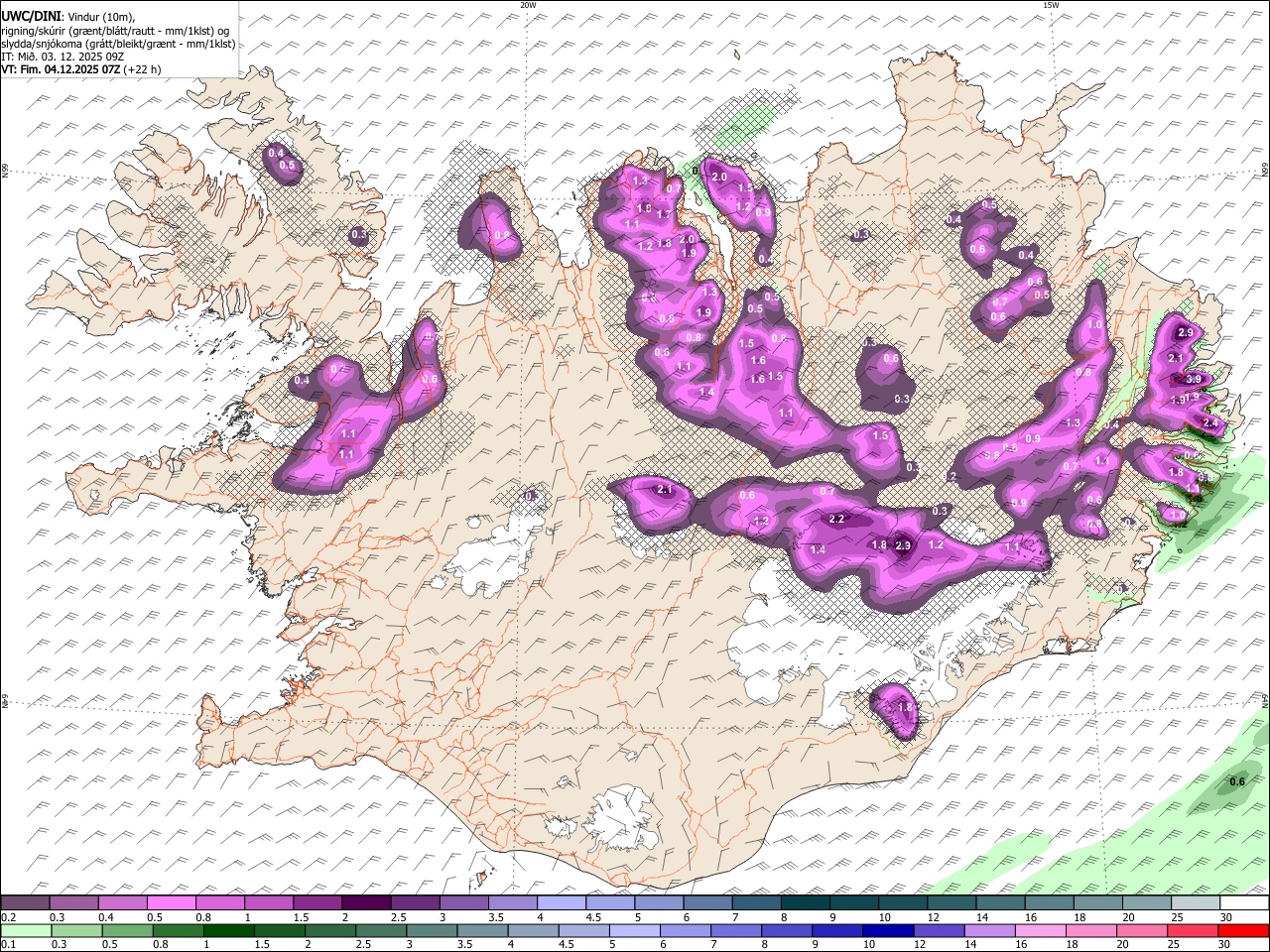
Task: Click the light pink 16–18 rain legend swatch
Action: click(1041, 931)
